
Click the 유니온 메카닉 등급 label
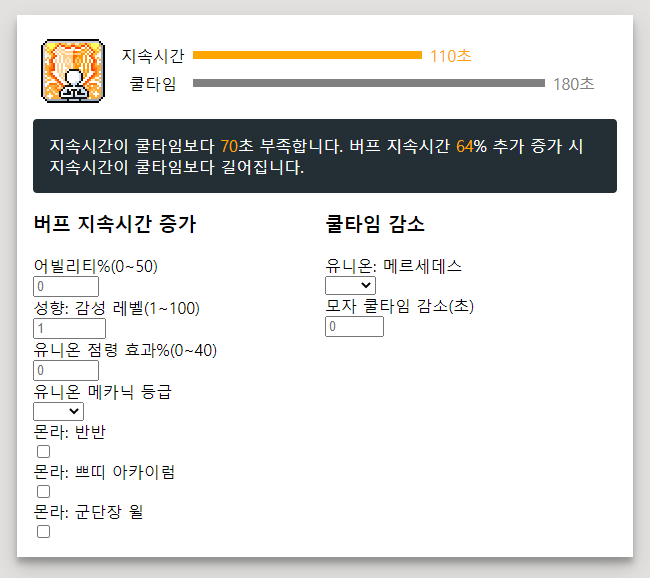pyautogui.click(x=102, y=392)
